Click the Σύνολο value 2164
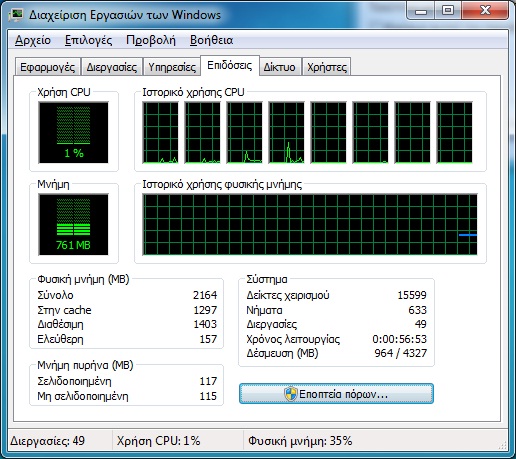Screen dimensions: 516x459 [x=205, y=295]
